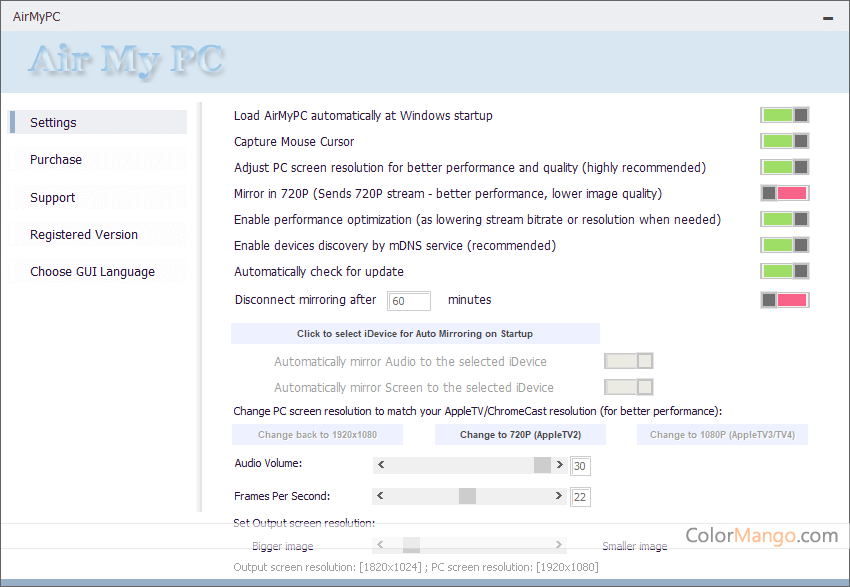Image resolution: width=850 pixels, height=587 pixels.
Task: Click Audio Volume left arrow
Action: [381, 465]
